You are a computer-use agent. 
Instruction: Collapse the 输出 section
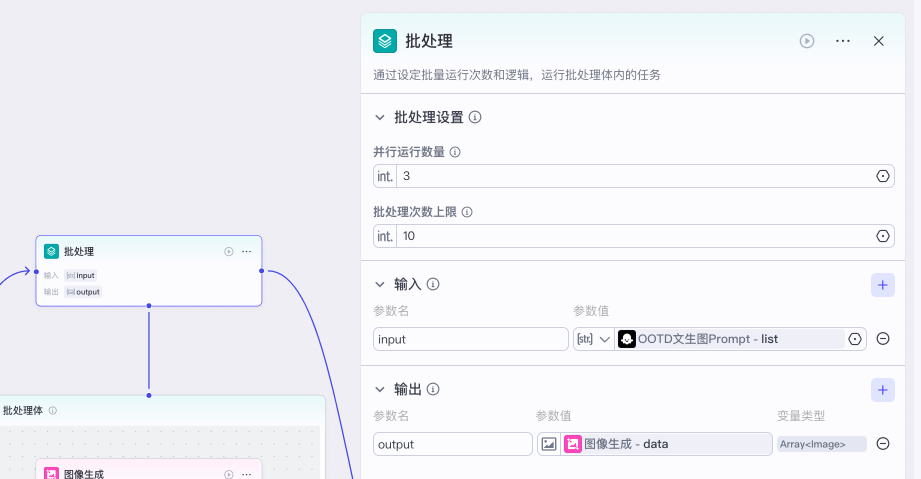[x=380, y=390]
